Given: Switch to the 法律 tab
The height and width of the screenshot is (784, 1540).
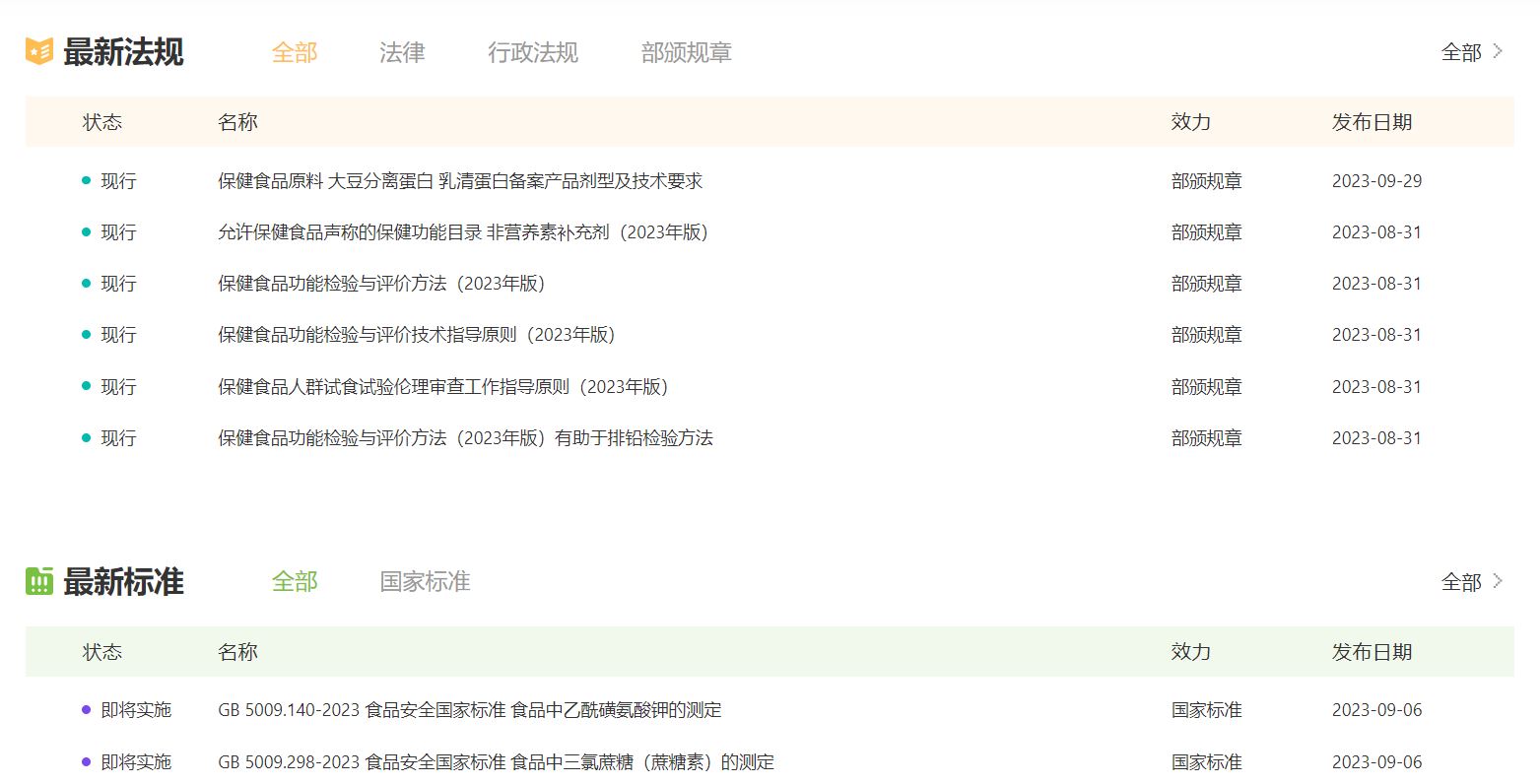Looking at the screenshot, I should click(402, 52).
